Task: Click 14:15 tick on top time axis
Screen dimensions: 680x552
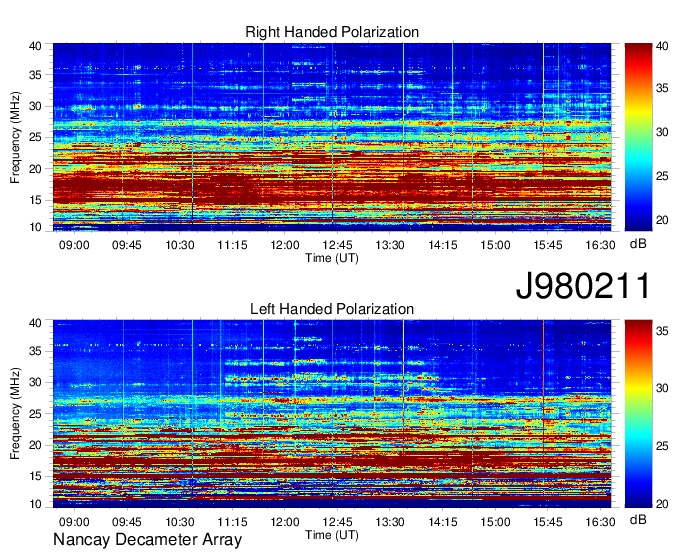Action: click(443, 245)
